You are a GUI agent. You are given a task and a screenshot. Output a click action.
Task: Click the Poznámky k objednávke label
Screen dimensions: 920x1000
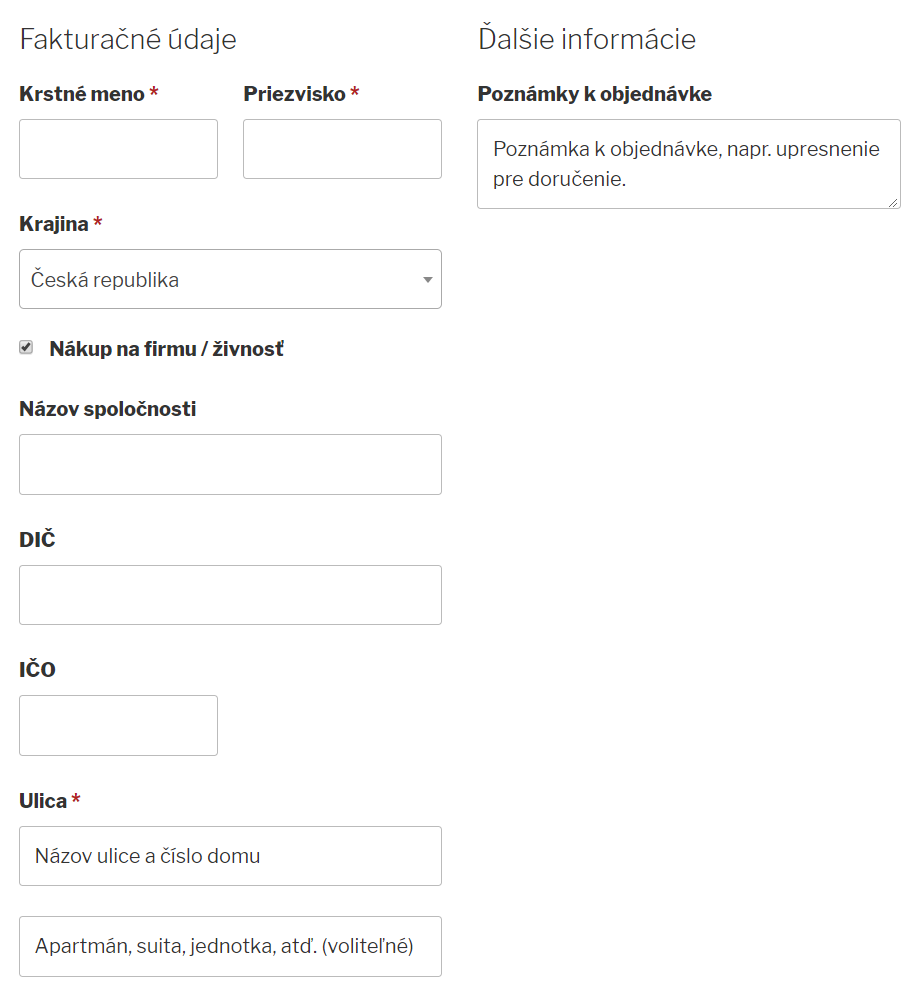[x=594, y=94]
